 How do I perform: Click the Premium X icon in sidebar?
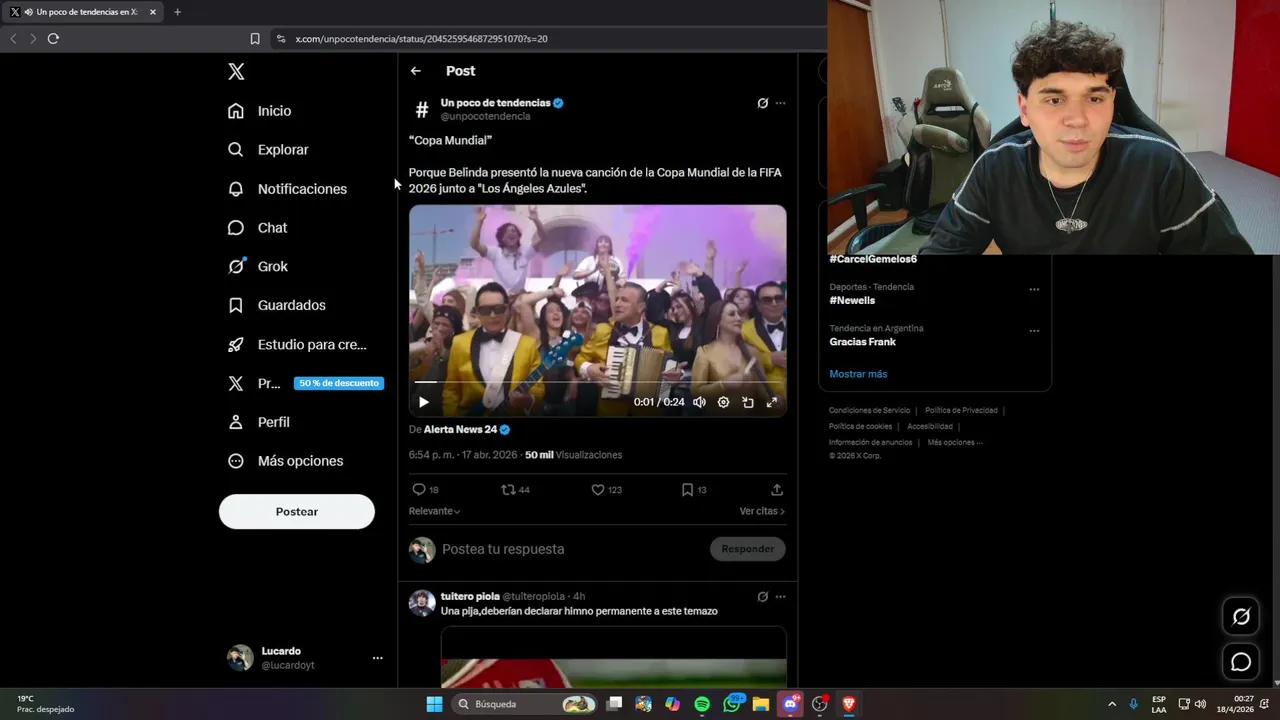pyautogui.click(x=236, y=383)
